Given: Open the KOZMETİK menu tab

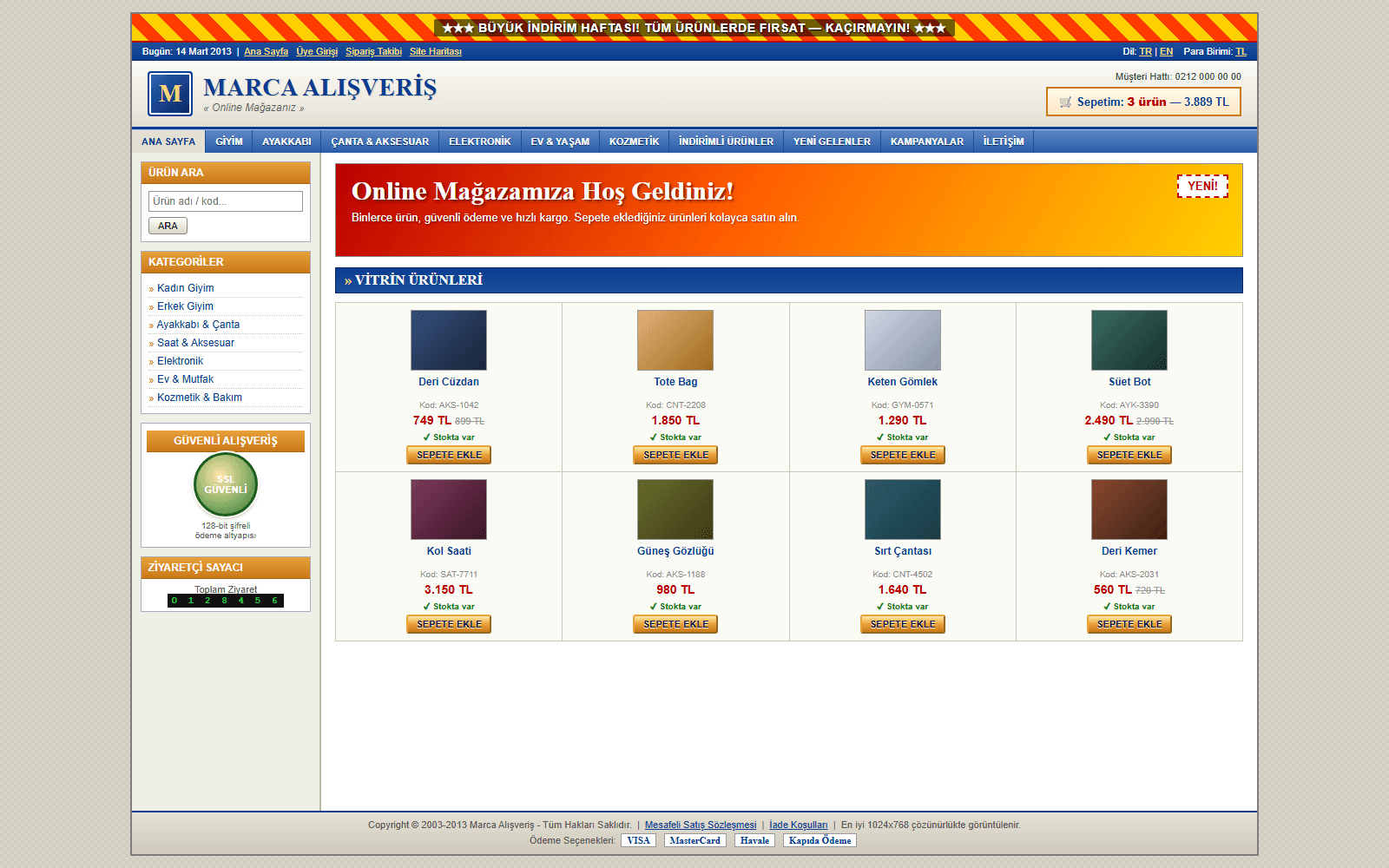Looking at the screenshot, I should [634, 141].
